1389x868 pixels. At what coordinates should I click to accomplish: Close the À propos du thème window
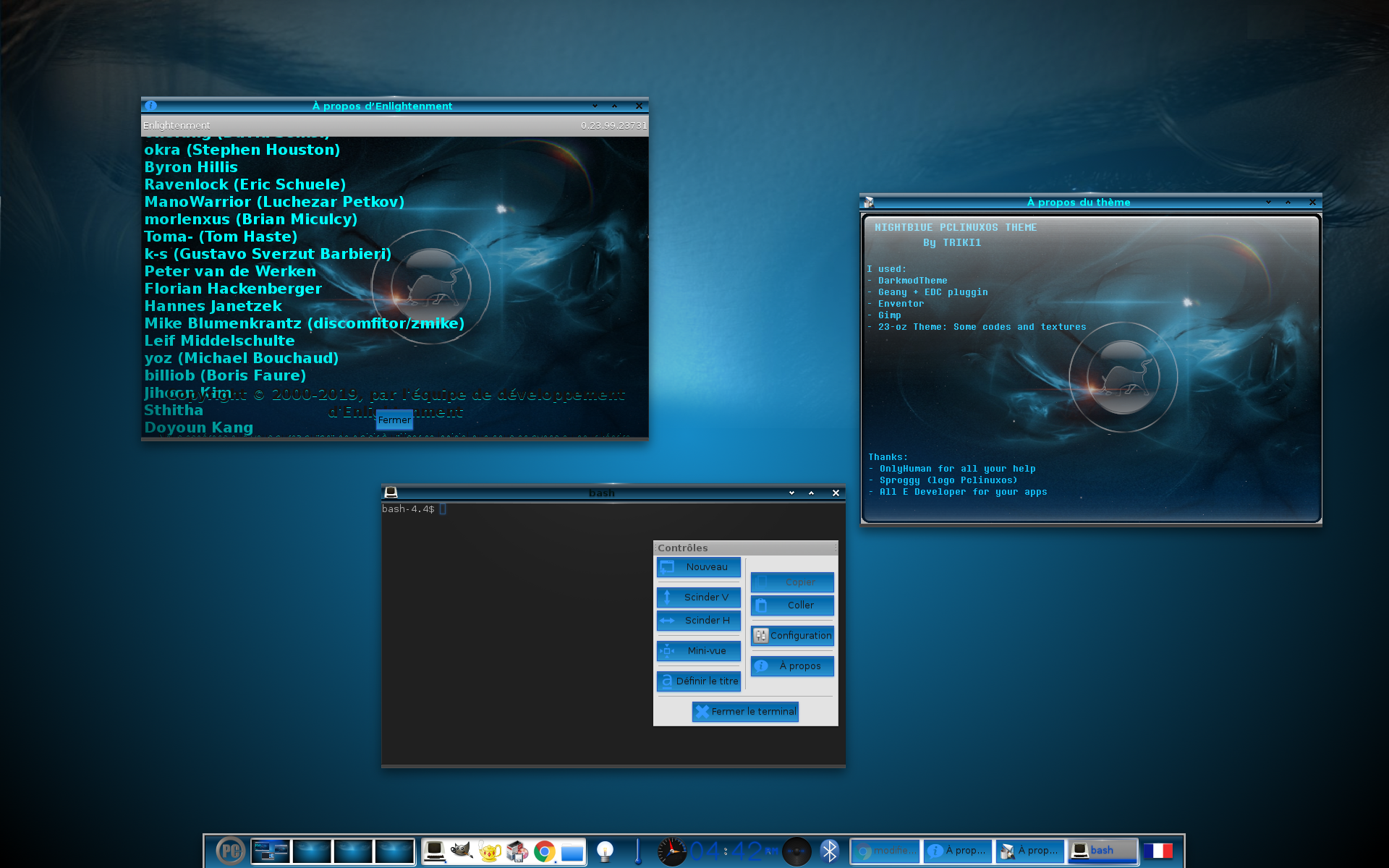point(1312,203)
